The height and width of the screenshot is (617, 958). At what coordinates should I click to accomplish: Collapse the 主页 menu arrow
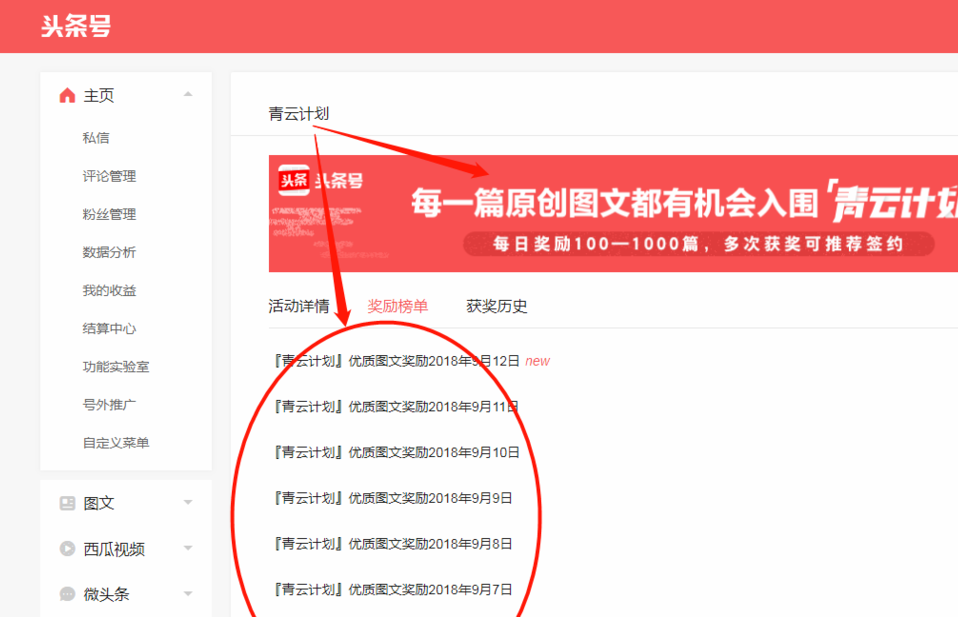pos(188,95)
